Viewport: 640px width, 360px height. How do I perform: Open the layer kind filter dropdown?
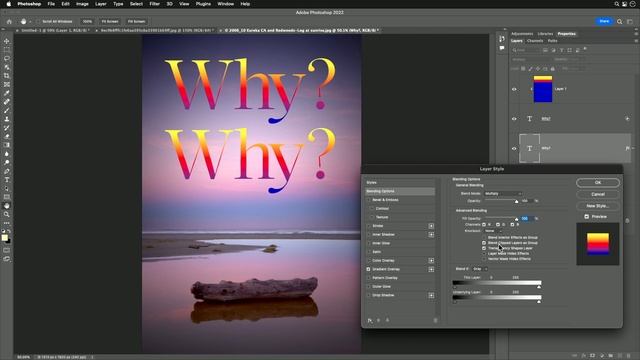click(526, 50)
